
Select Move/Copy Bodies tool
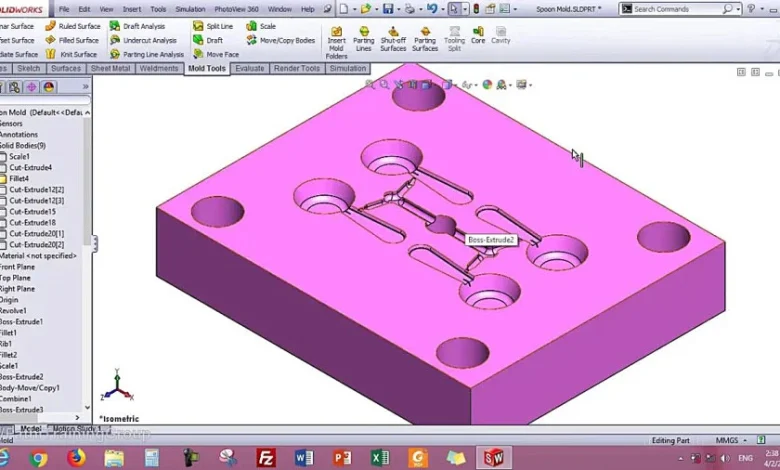[x=281, y=40]
